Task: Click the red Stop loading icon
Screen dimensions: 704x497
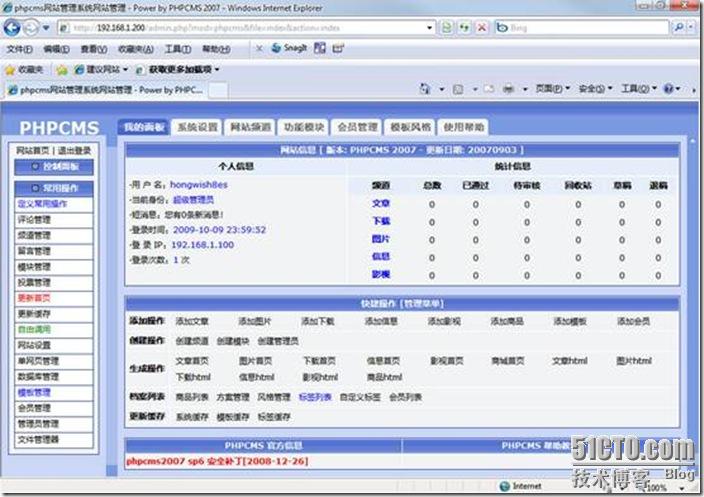Action: (482, 28)
